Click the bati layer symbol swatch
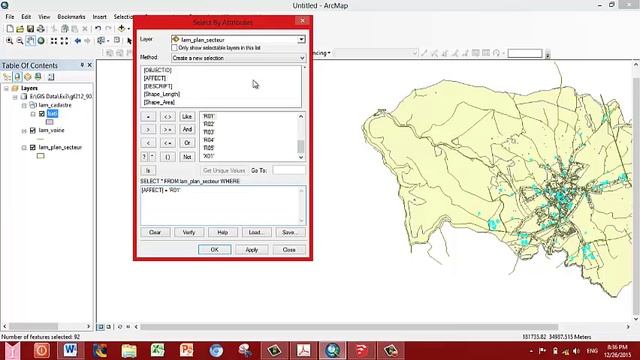The height and width of the screenshot is (360, 640). click(49, 122)
